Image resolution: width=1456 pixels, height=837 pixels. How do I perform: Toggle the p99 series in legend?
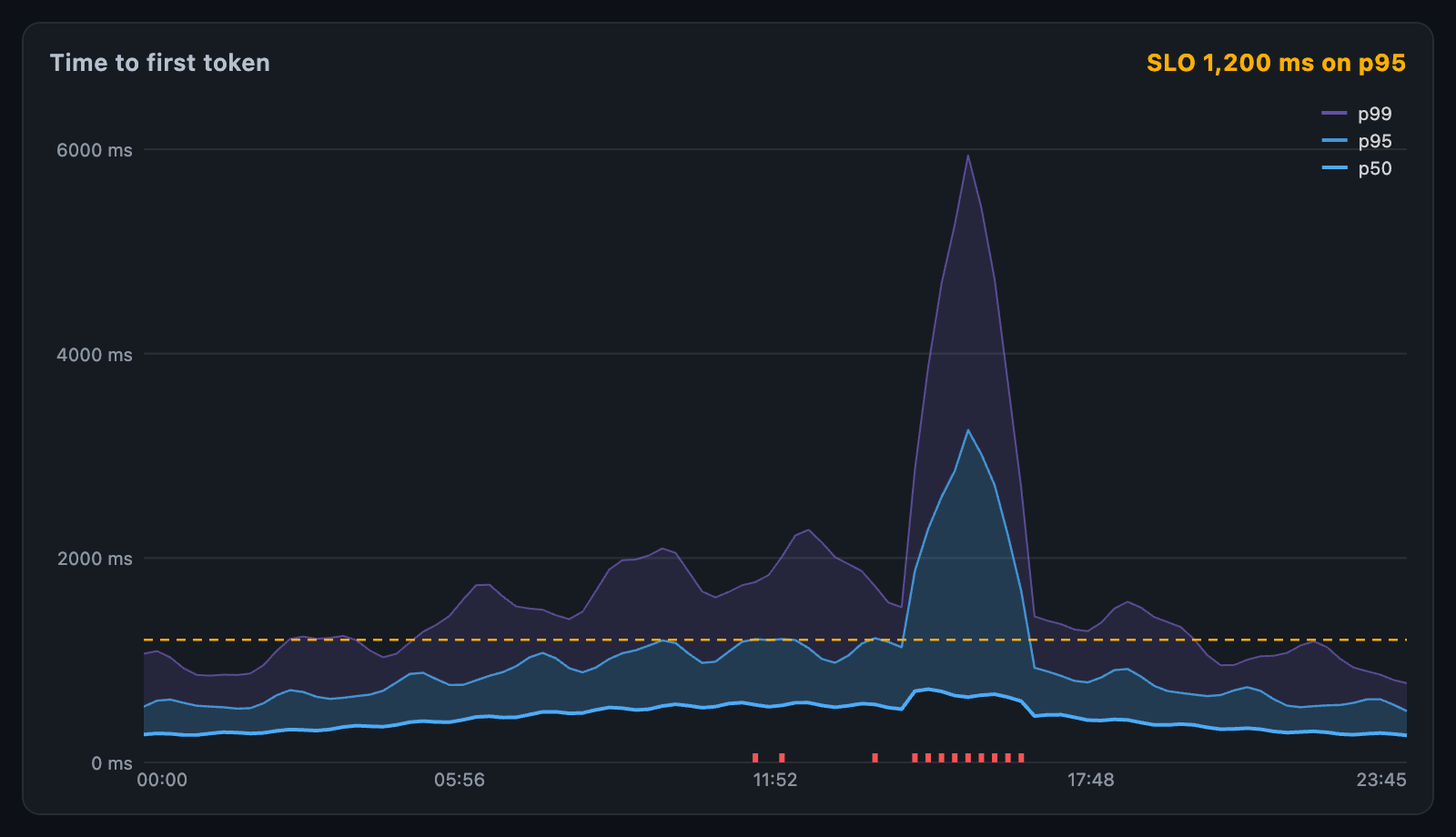click(x=1357, y=114)
